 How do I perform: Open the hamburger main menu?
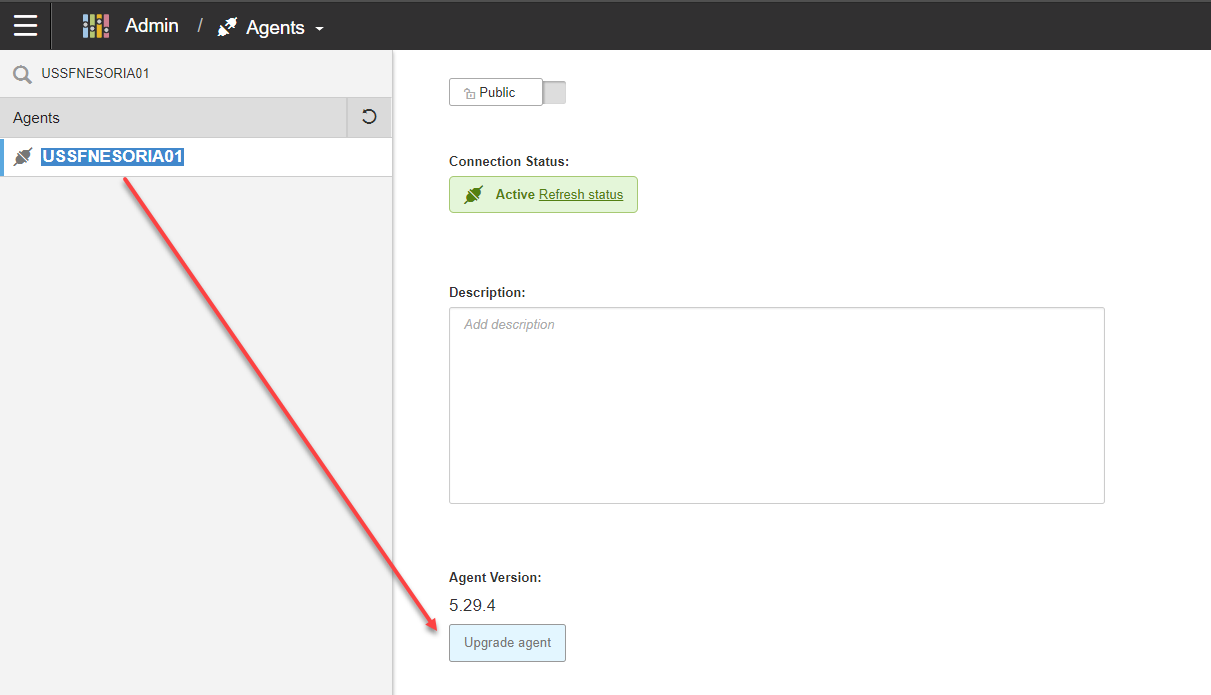[25, 26]
